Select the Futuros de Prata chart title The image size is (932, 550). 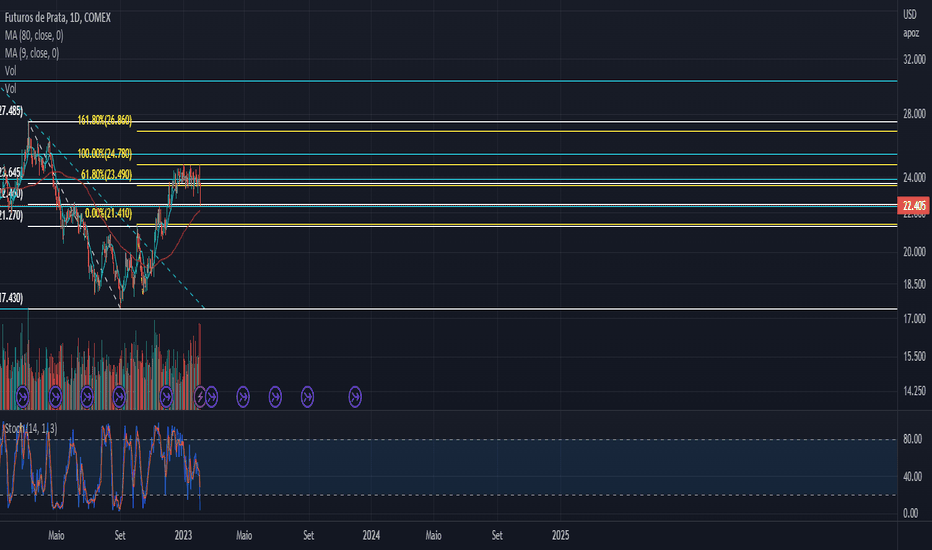(58, 18)
